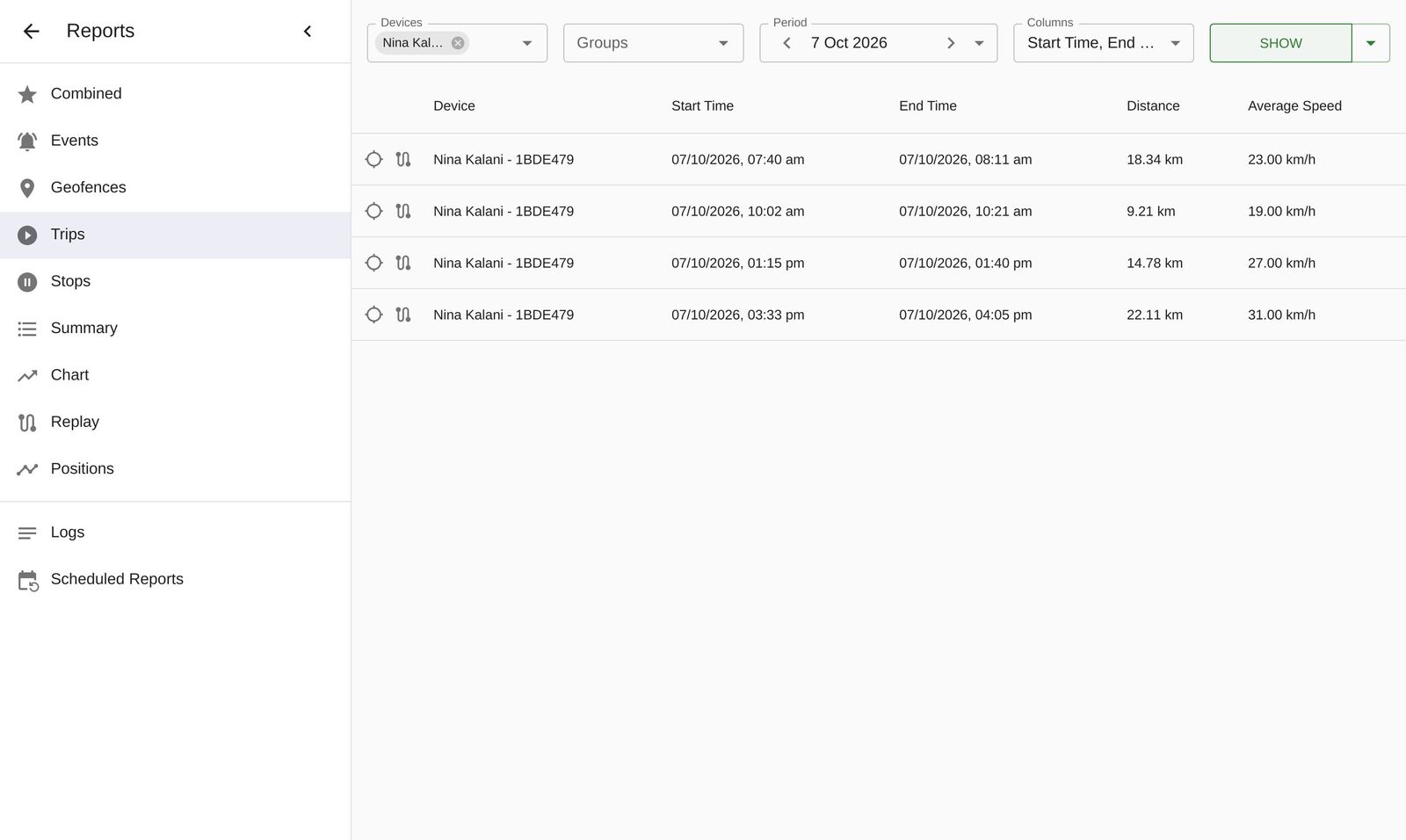Go to the previous day in Period
The width and height of the screenshot is (1406, 840).
[x=787, y=43]
